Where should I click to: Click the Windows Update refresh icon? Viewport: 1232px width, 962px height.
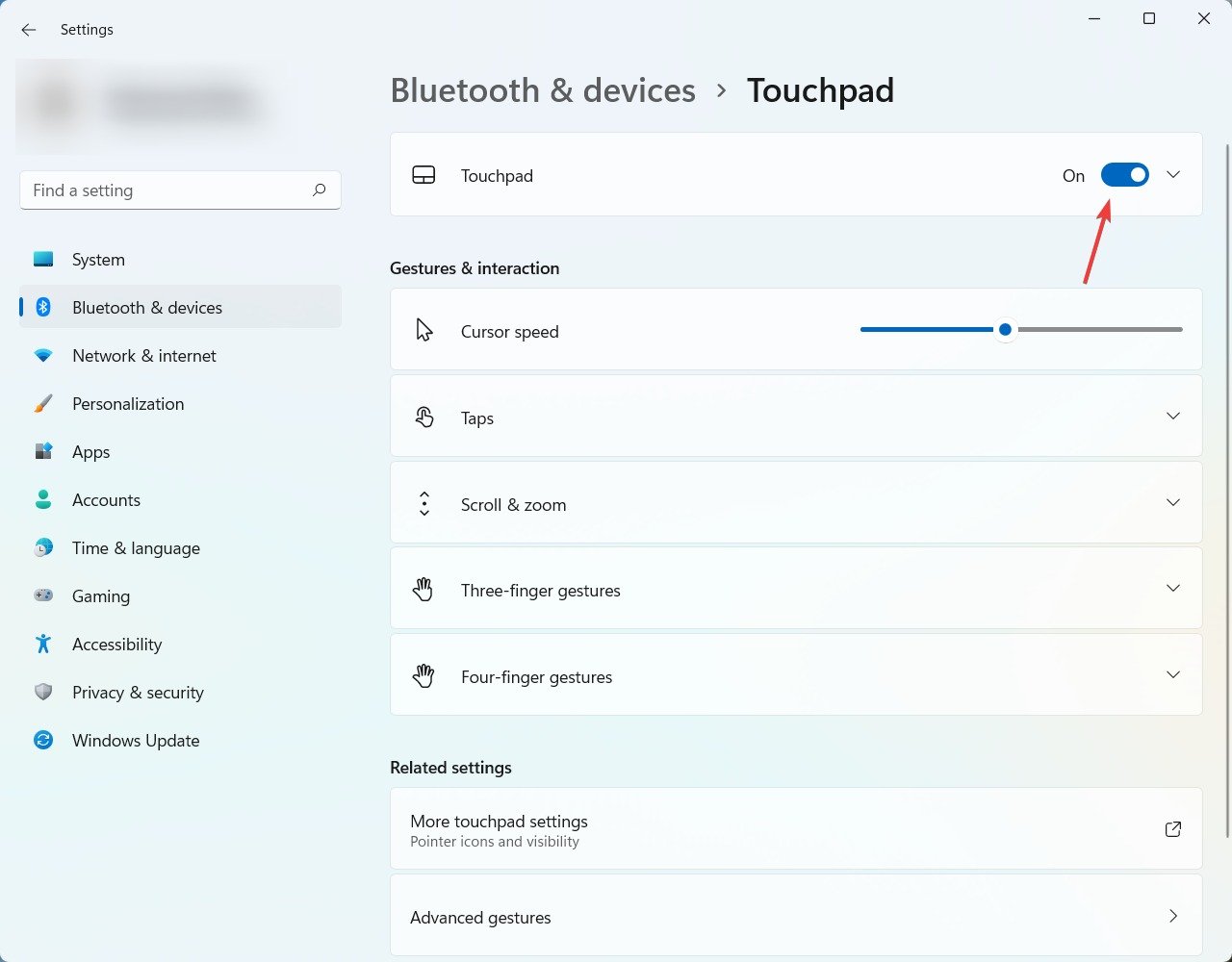pos(43,740)
